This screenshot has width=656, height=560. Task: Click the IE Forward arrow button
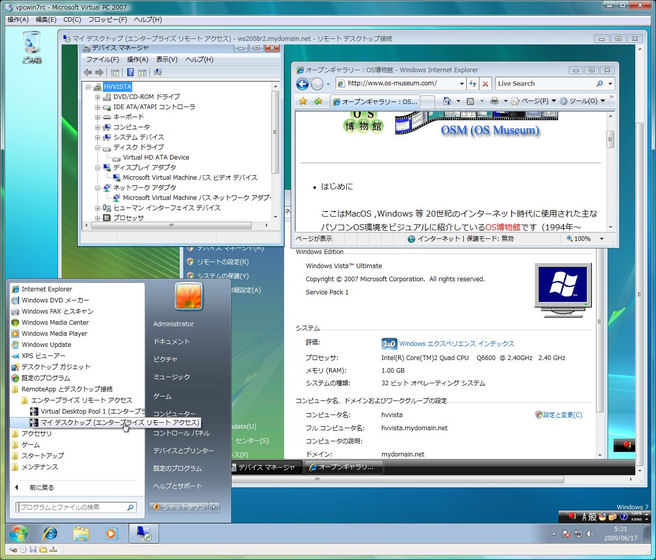pos(317,84)
